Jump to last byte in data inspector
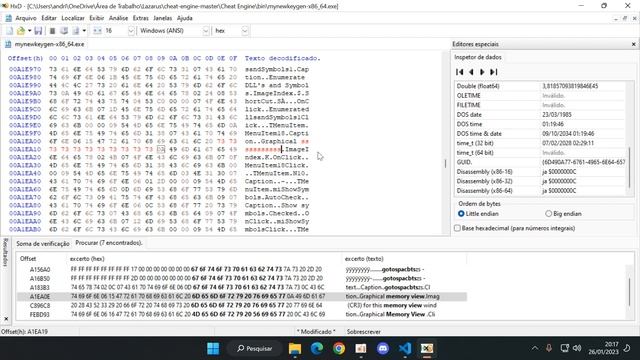Image resolution: width=640 pixels, height=360 pixels. (493, 72)
